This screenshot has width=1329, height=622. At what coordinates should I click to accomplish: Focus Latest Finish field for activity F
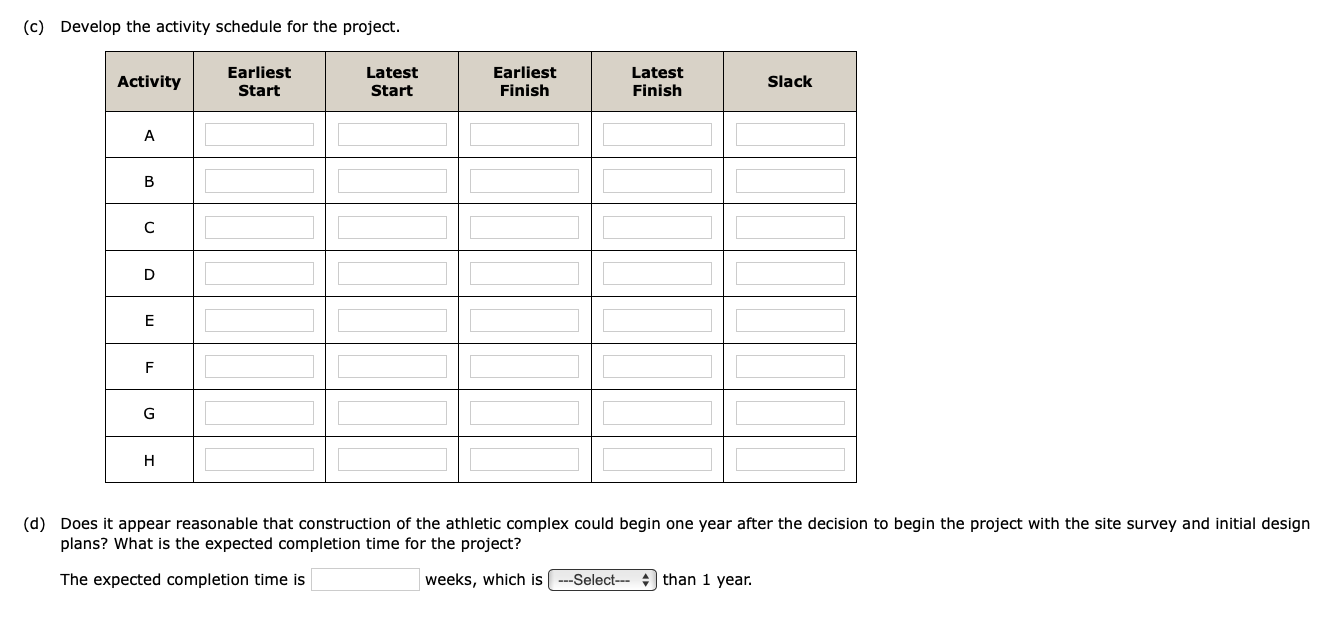tap(657, 366)
